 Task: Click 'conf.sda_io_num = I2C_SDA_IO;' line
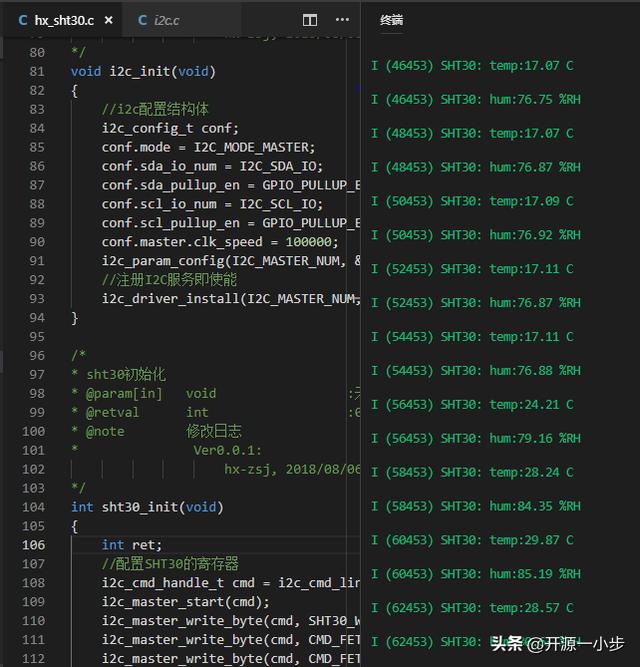tap(212, 166)
